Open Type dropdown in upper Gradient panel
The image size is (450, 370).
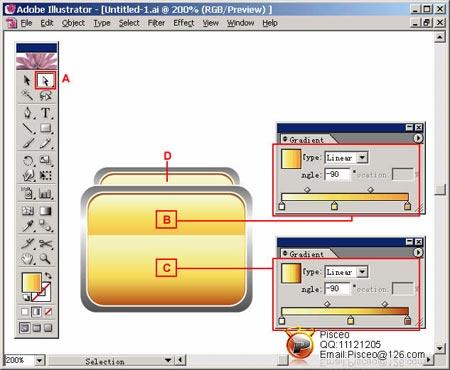[362, 157]
